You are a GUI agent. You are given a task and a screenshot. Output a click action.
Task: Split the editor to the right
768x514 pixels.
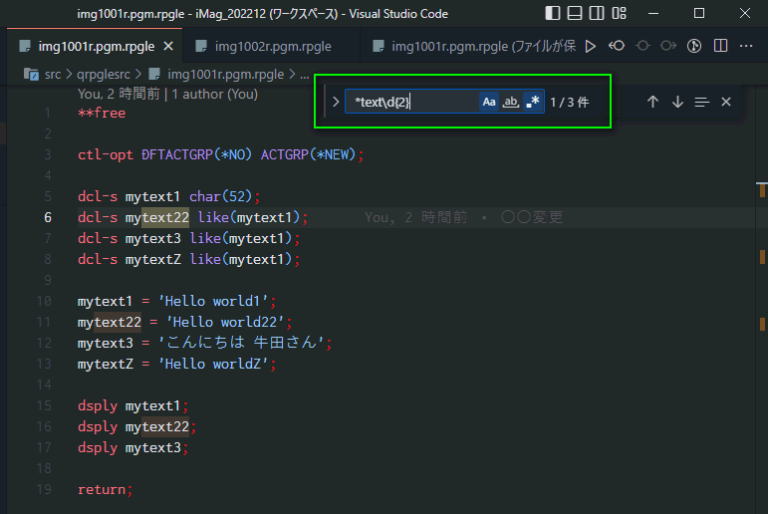coord(720,46)
